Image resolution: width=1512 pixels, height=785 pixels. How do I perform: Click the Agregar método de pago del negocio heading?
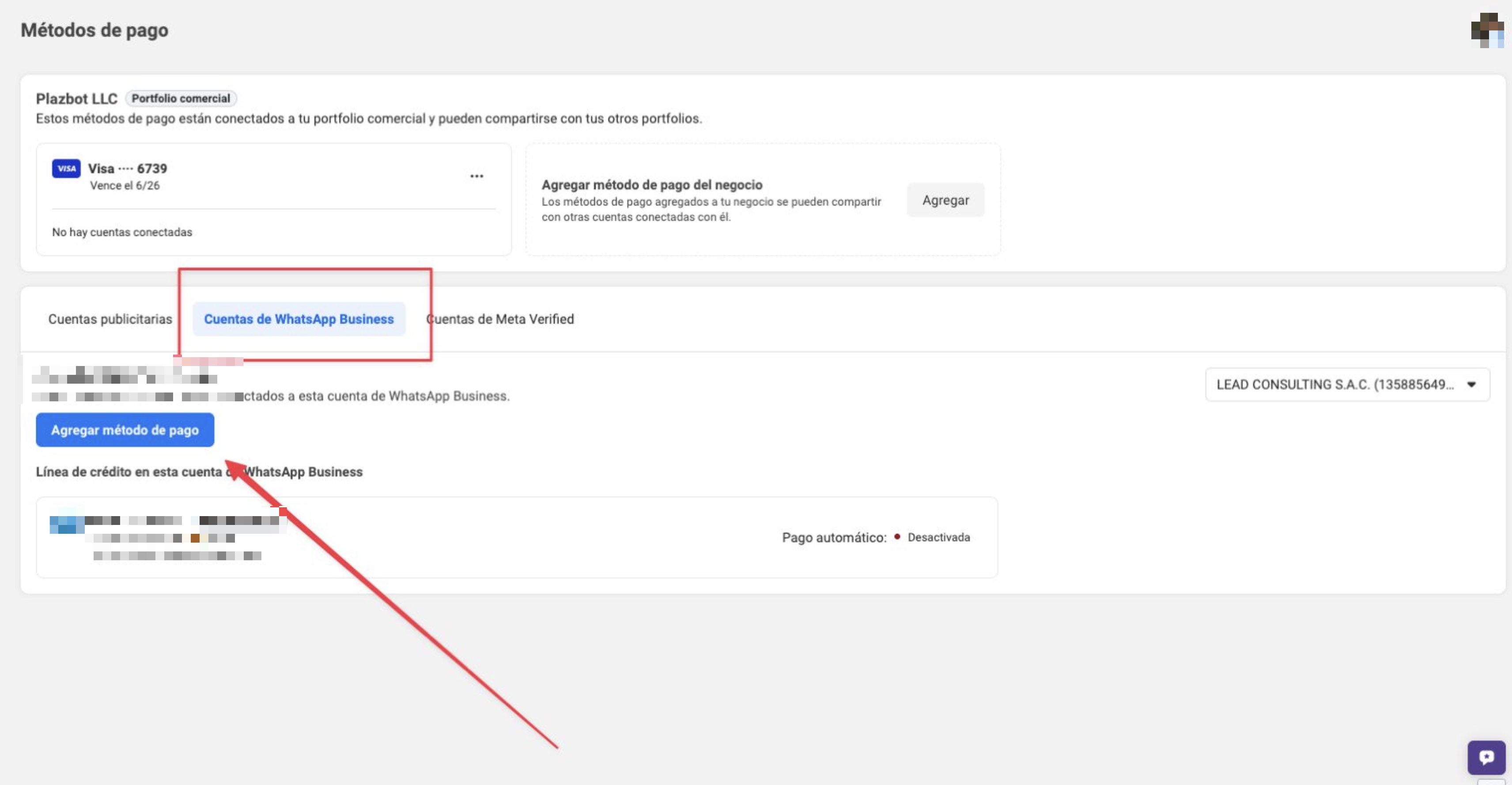tap(651, 185)
